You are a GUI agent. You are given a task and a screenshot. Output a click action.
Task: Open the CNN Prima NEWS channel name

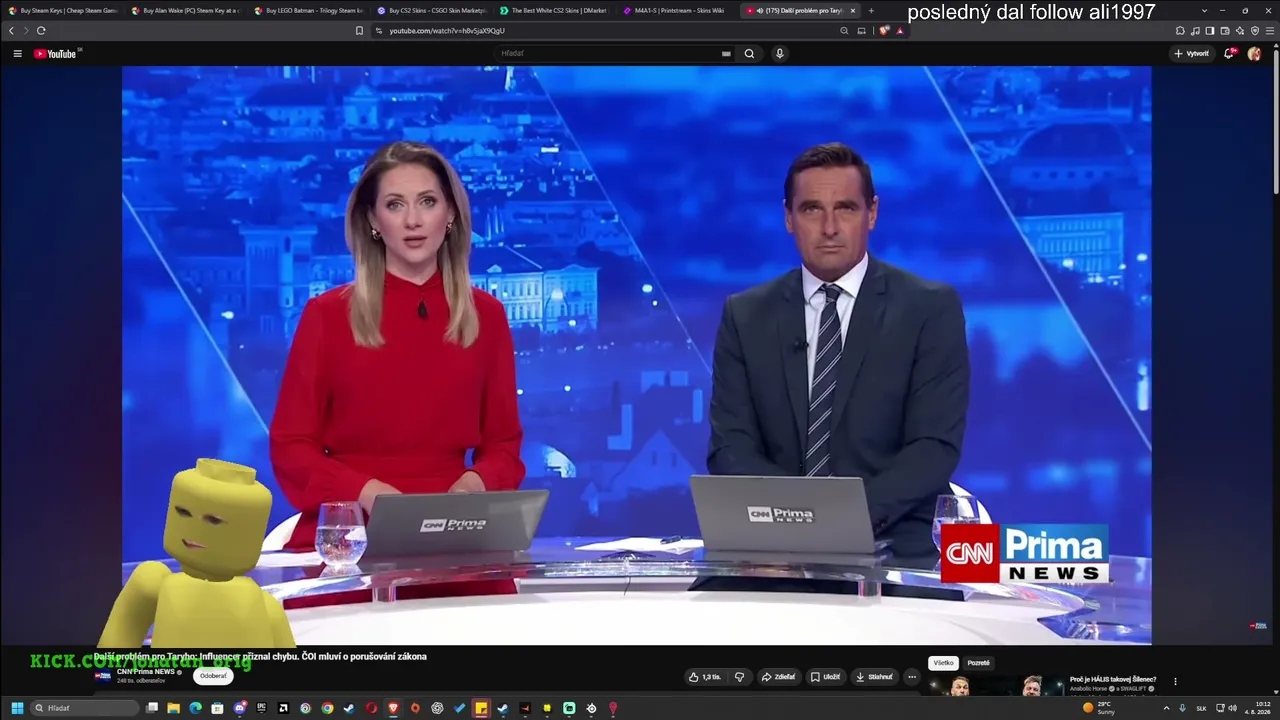coord(146,672)
